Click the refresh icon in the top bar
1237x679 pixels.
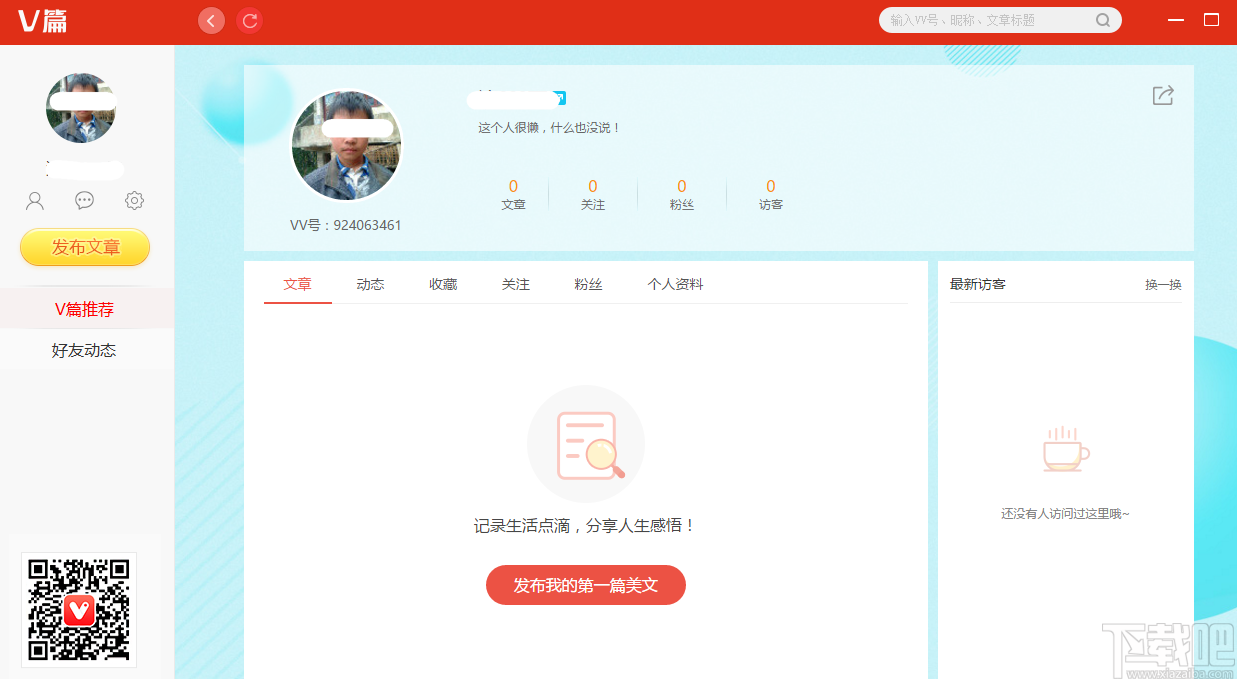tap(249, 20)
